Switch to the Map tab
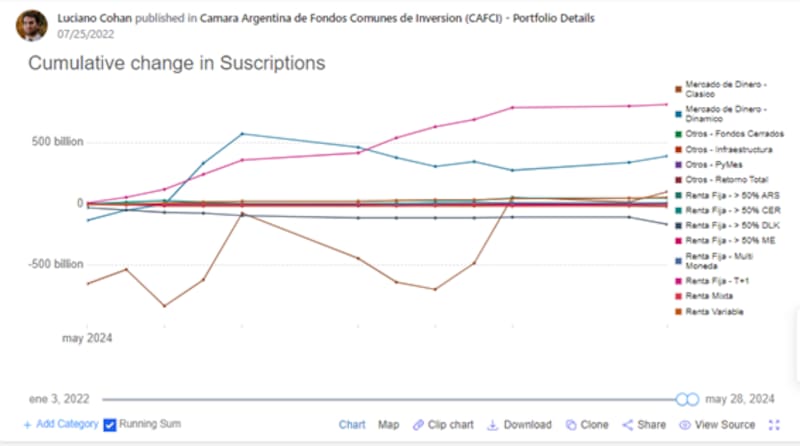The width and height of the screenshot is (800, 446). 388,425
